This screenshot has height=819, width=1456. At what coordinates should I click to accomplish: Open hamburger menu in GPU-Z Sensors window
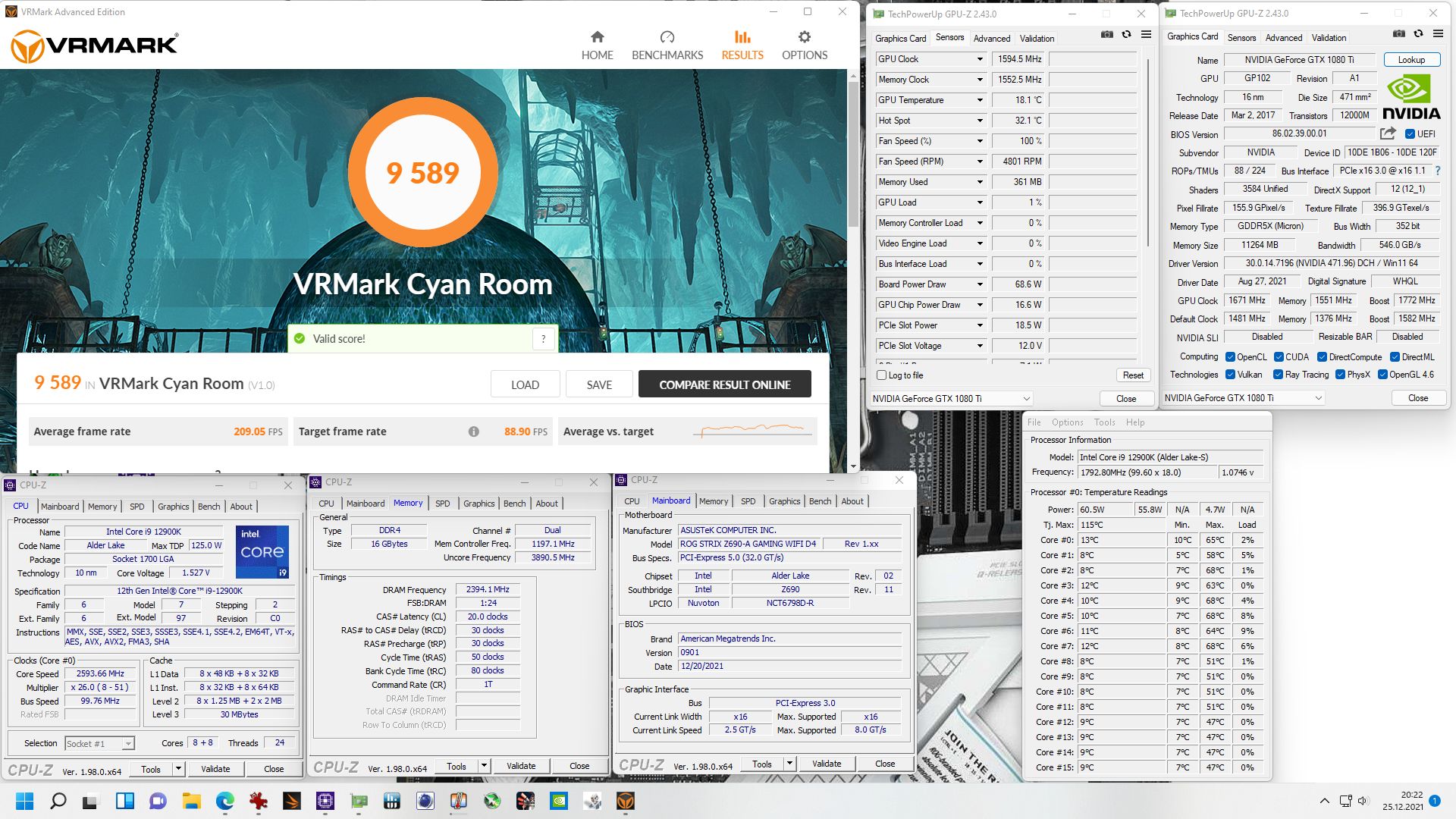point(1146,35)
